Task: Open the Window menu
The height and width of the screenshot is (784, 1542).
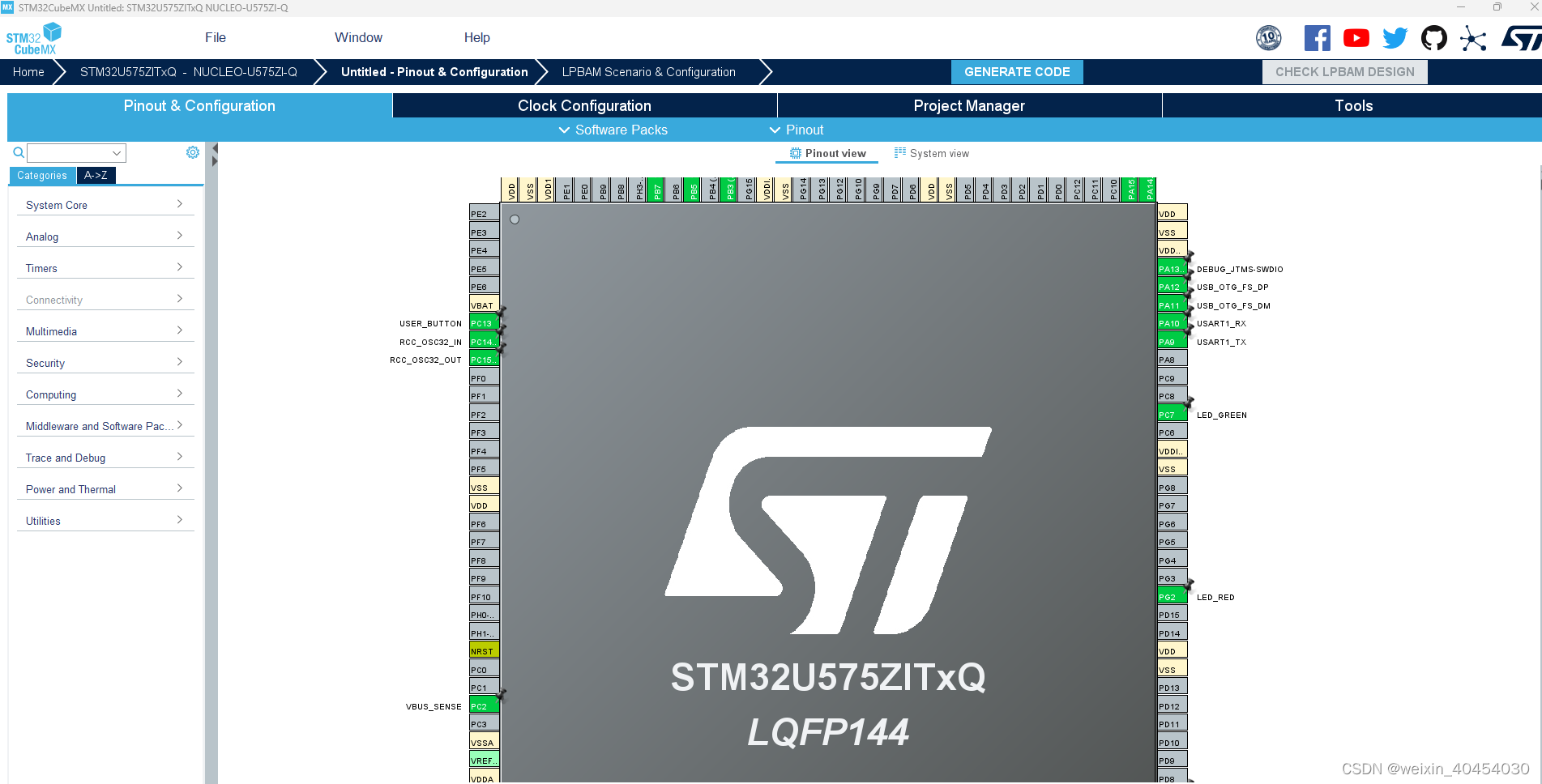Action: pyautogui.click(x=358, y=37)
